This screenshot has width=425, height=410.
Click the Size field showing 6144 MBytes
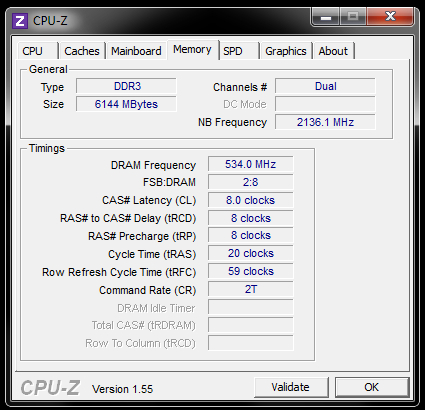(126, 104)
